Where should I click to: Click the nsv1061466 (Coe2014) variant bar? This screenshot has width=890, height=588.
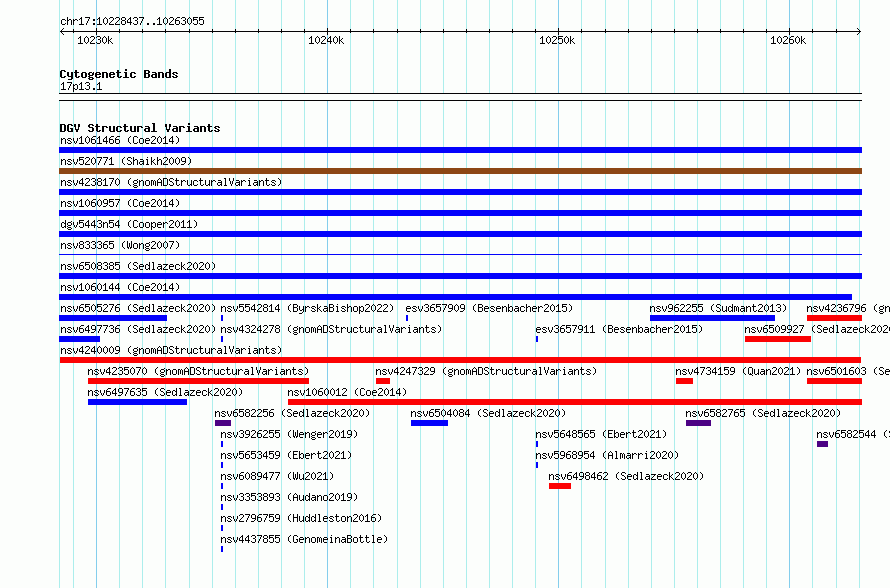tap(460, 150)
